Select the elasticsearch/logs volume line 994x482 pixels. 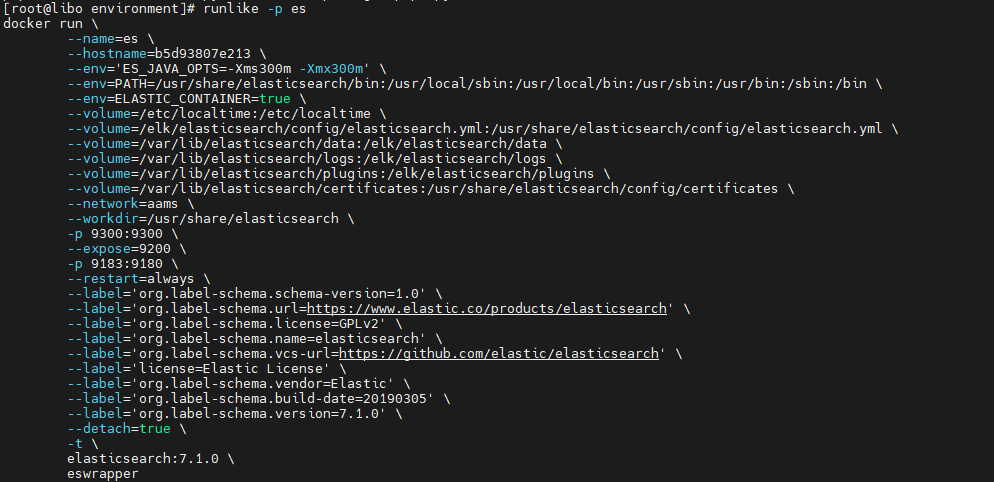314,159
